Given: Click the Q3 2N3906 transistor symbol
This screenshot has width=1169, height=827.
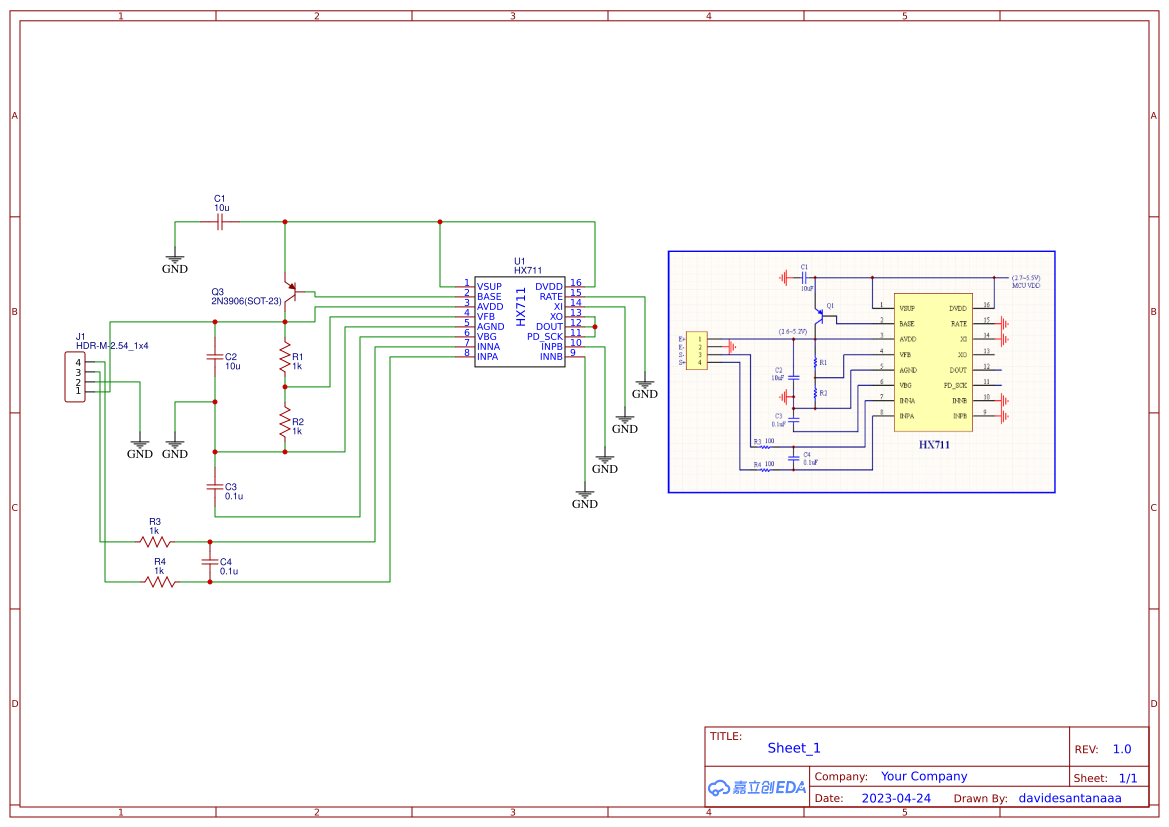Looking at the screenshot, I should (x=289, y=293).
